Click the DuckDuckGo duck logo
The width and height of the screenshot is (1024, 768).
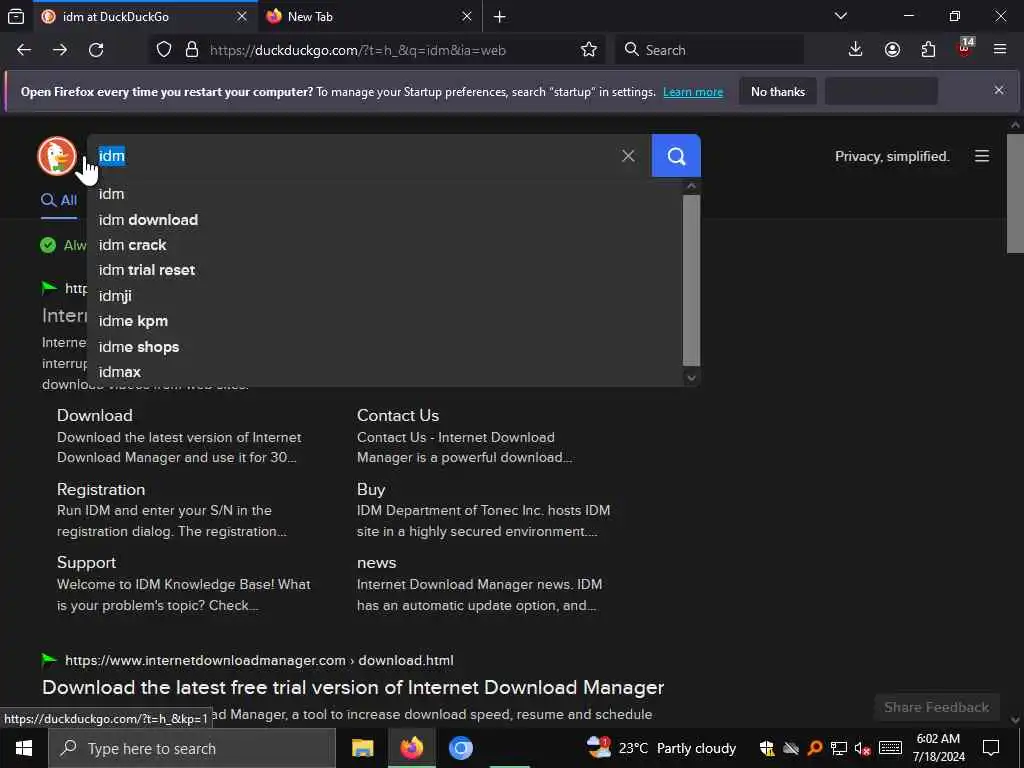tap(57, 156)
